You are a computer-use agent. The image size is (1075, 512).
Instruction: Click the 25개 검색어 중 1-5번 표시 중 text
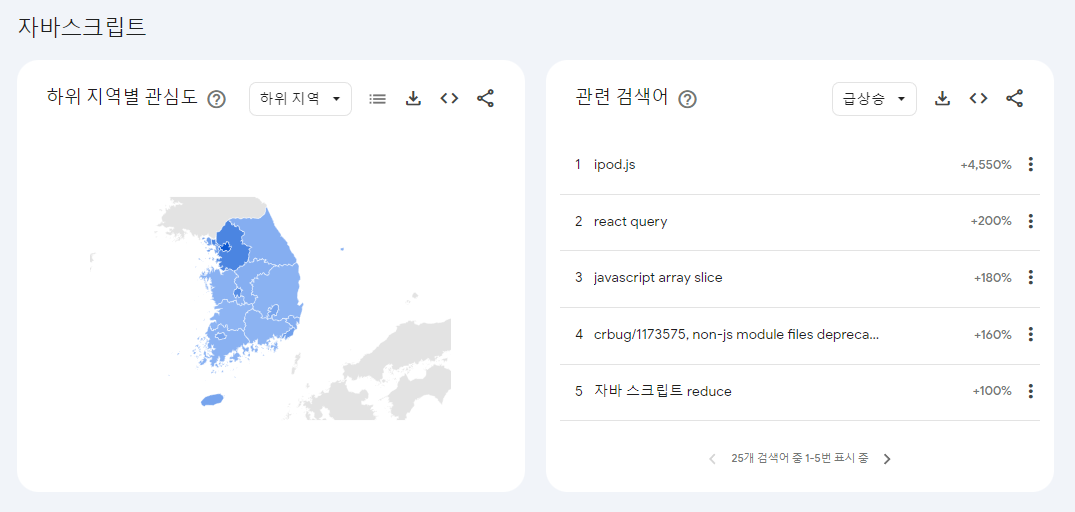pos(799,459)
